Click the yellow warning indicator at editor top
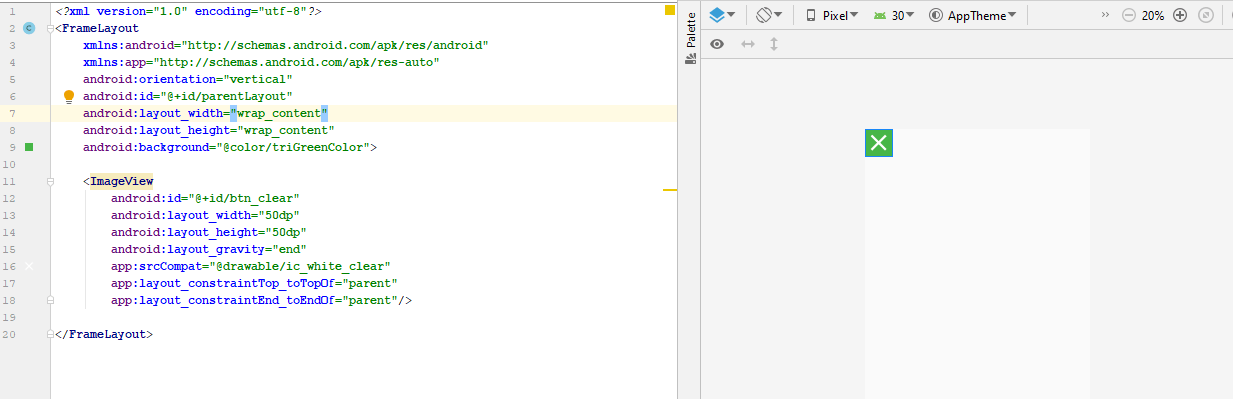 click(x=670, y=10)
